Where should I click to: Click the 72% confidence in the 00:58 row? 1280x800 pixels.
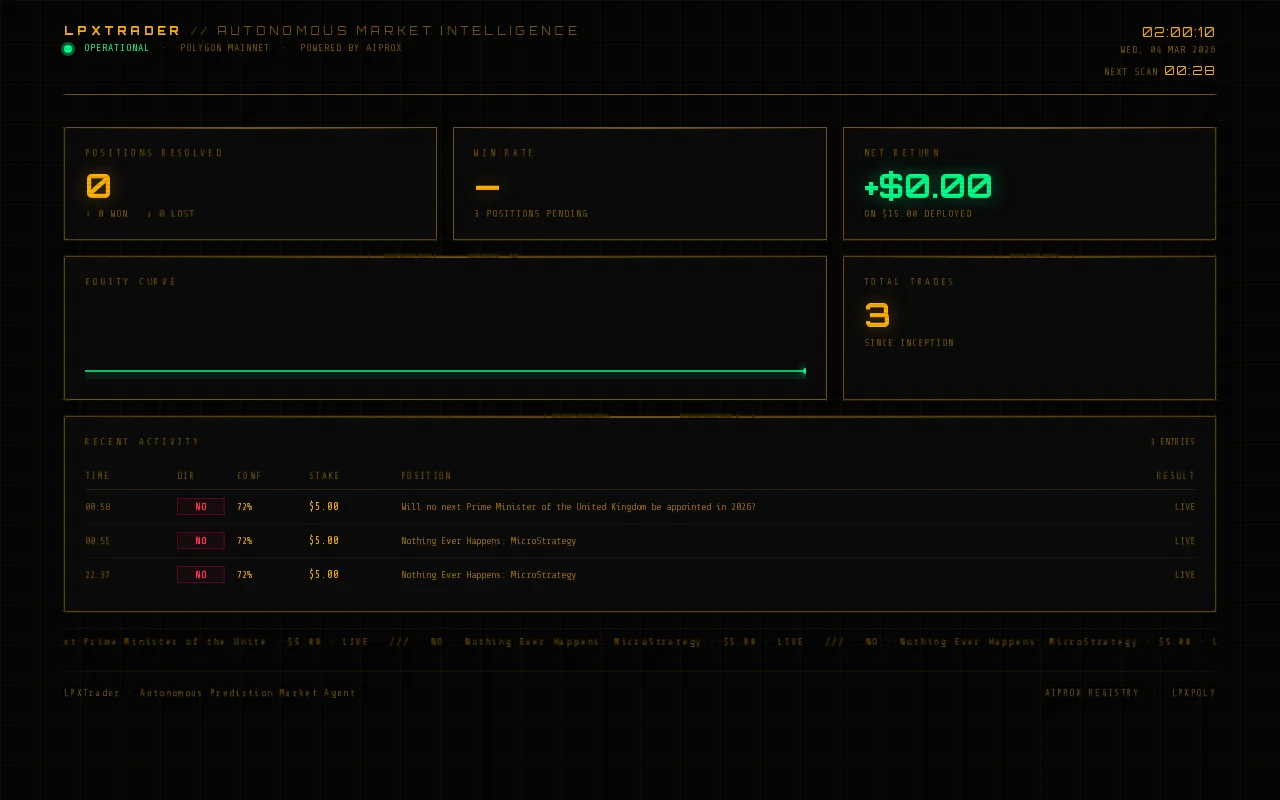245,507
